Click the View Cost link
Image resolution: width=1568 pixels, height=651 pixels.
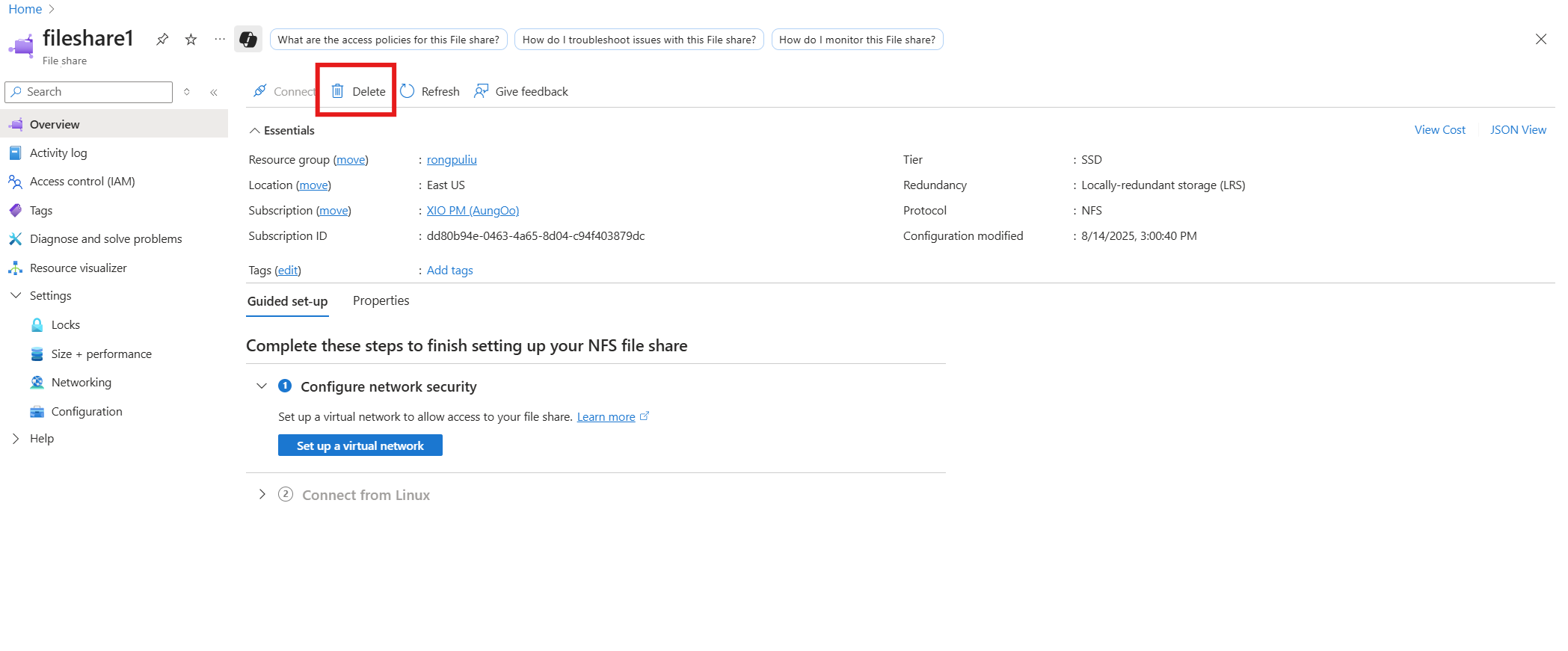click(1440, 130)
